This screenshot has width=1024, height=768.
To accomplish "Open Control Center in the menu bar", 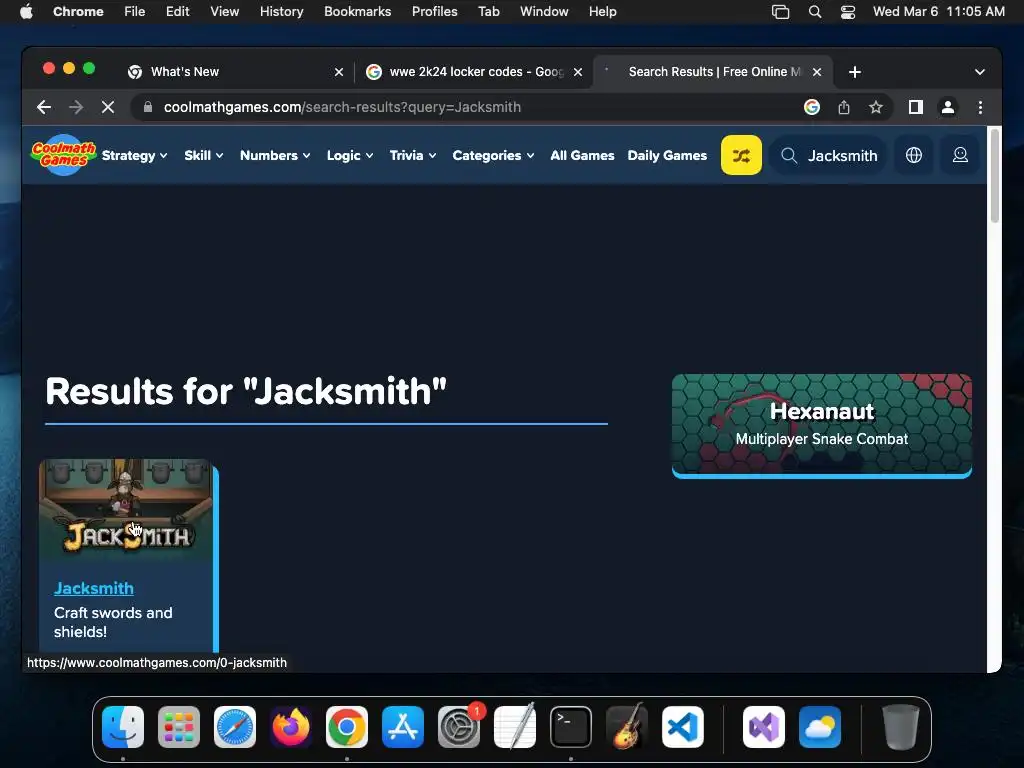I will pos(848,12).
